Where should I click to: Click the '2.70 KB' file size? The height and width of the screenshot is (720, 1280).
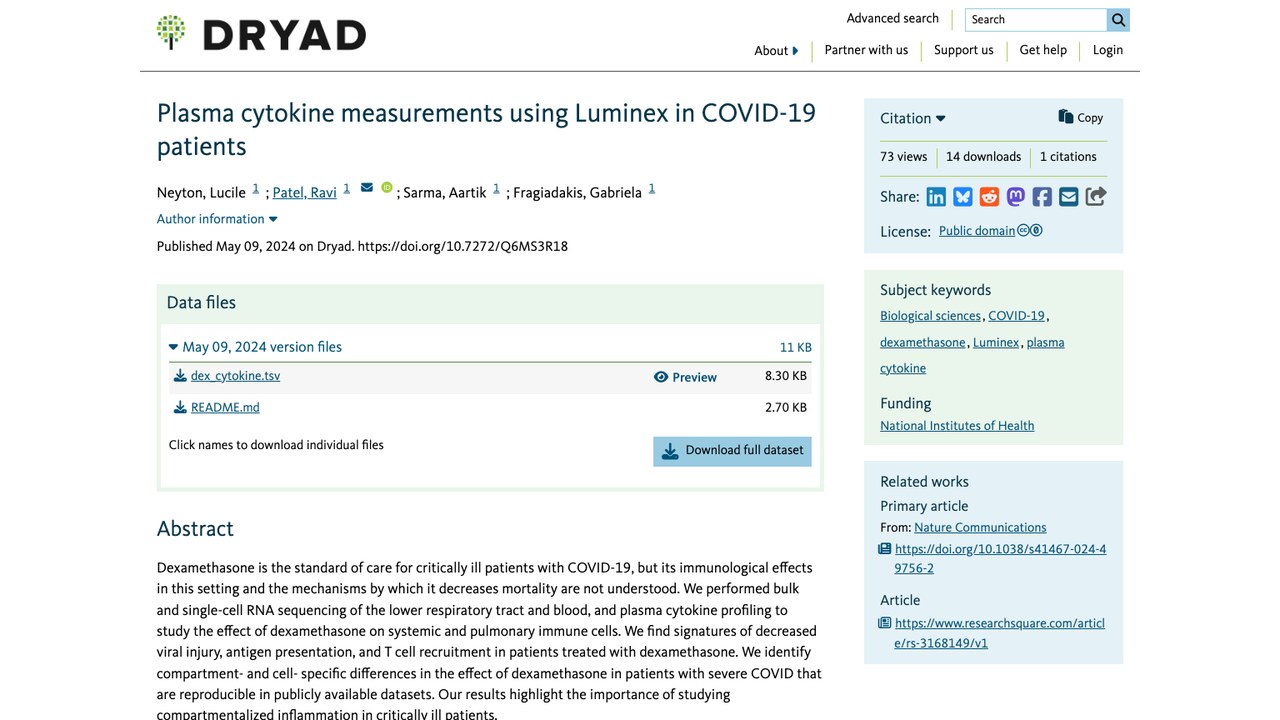click(786, 408)
